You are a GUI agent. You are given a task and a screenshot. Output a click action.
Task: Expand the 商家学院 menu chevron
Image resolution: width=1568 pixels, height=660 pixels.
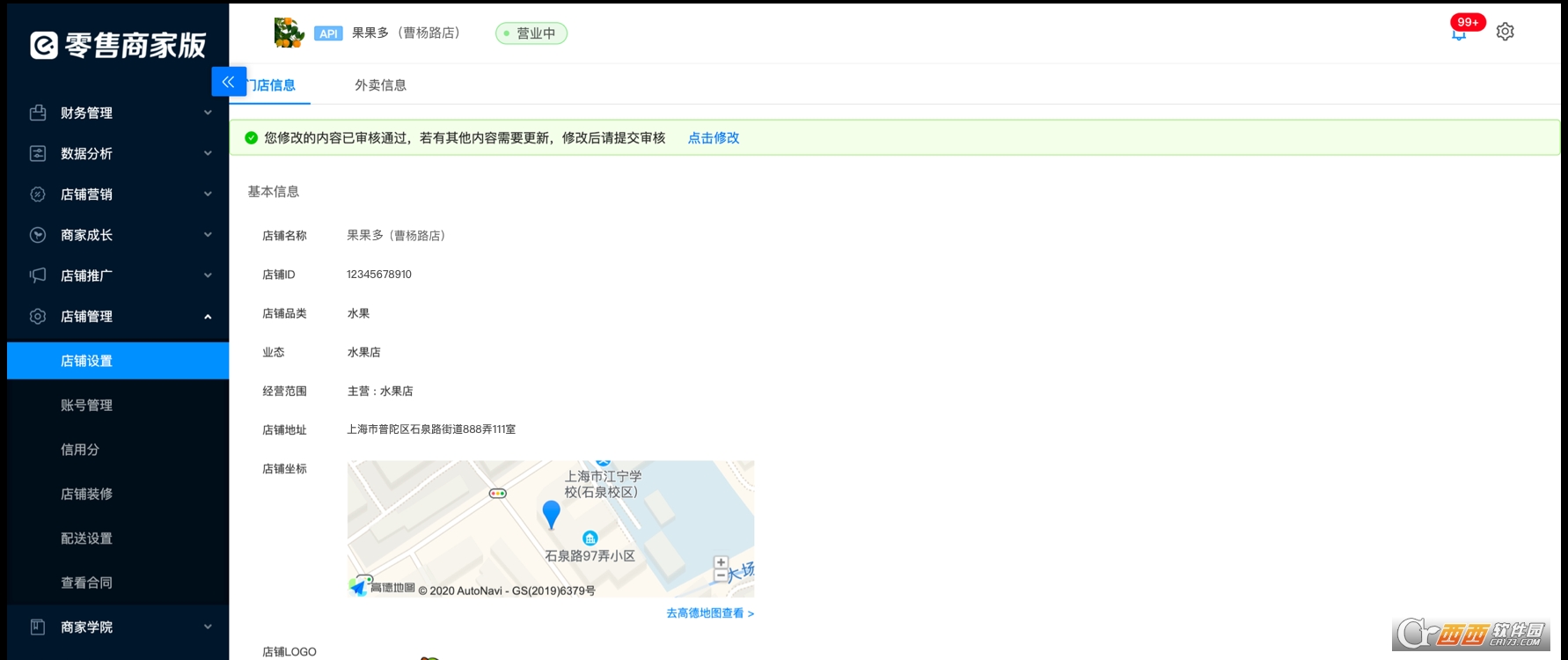tap(208, 627)
